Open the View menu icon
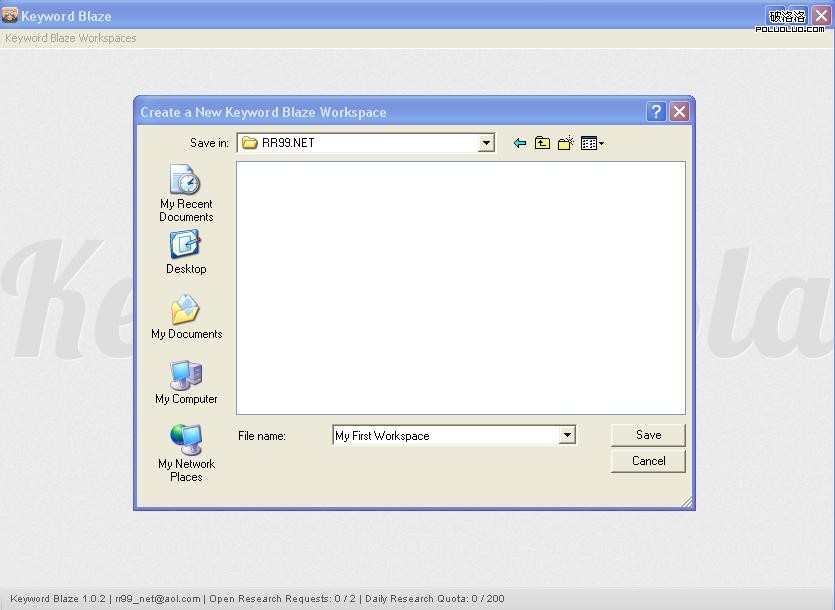This screenshot has height=610, width=835. (x=592, y=143)
